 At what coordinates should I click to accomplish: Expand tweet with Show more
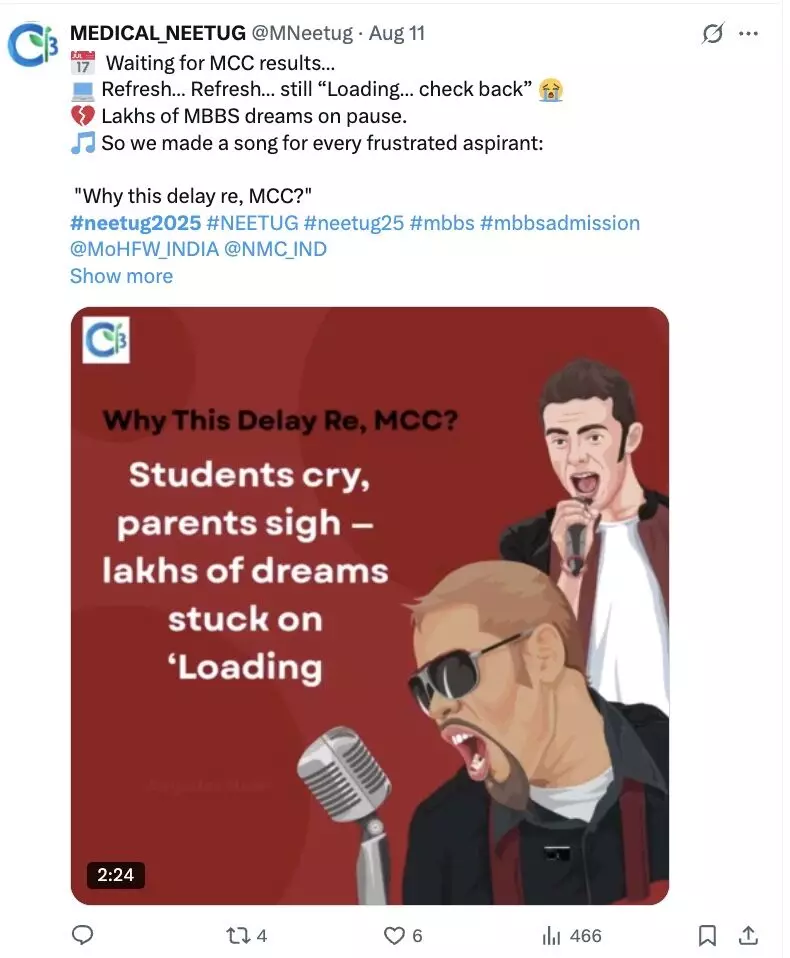point(122,276)
